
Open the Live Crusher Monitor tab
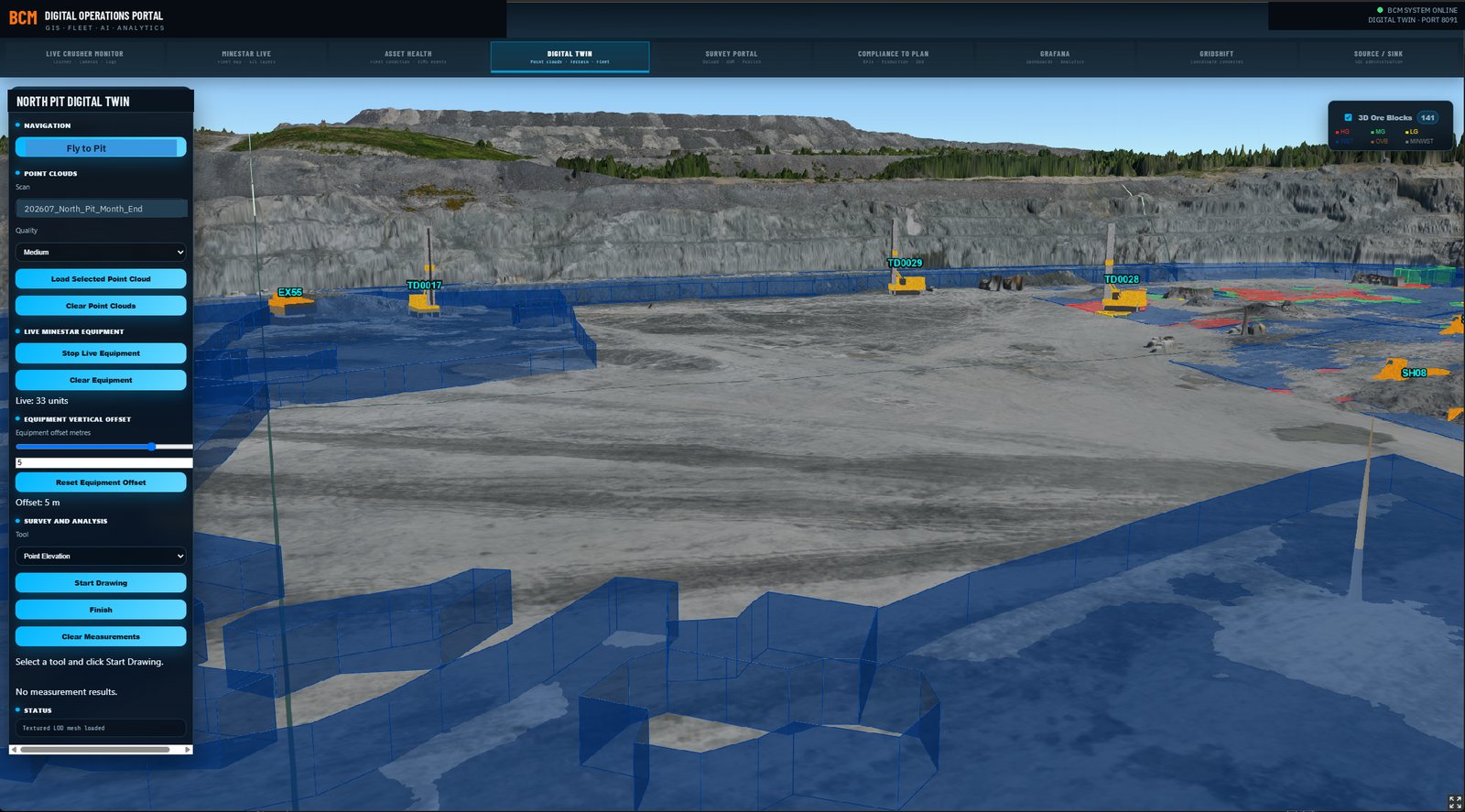coord(84,57)
